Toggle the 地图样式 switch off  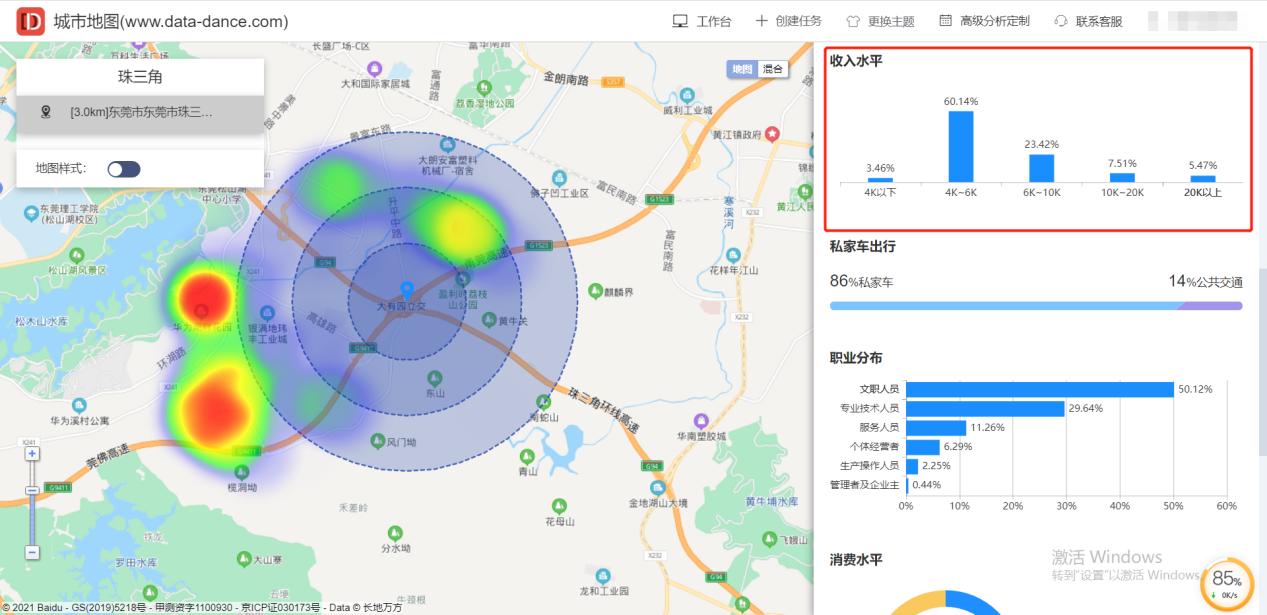124,168
